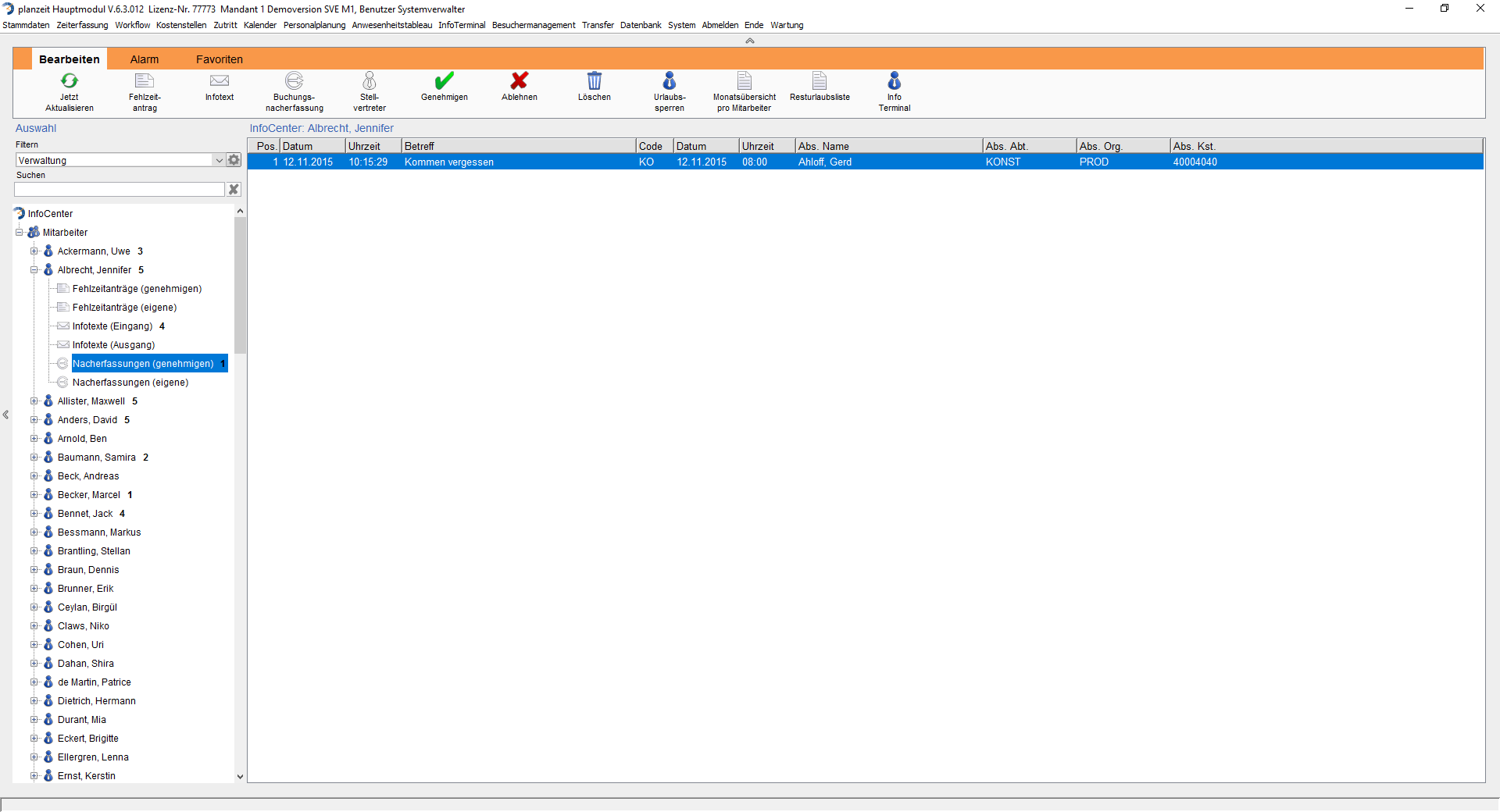The height and width of the screenshot is (812, 1500).
Task: Click the Löschen trash icon
Action: pyautogui.click(x=595, y=81)
